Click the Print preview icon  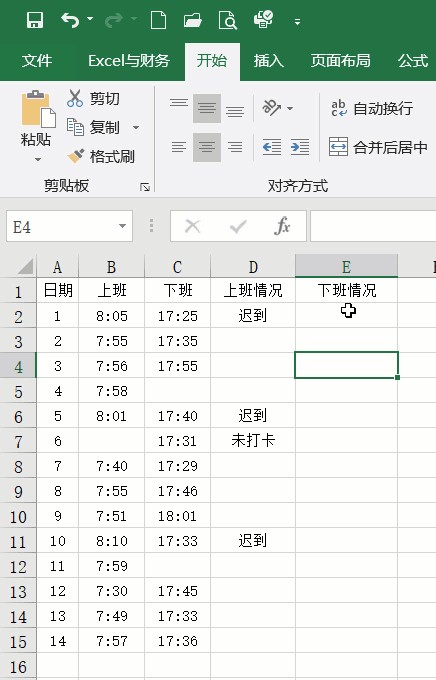pyautogui.click(x=227, y=20)
